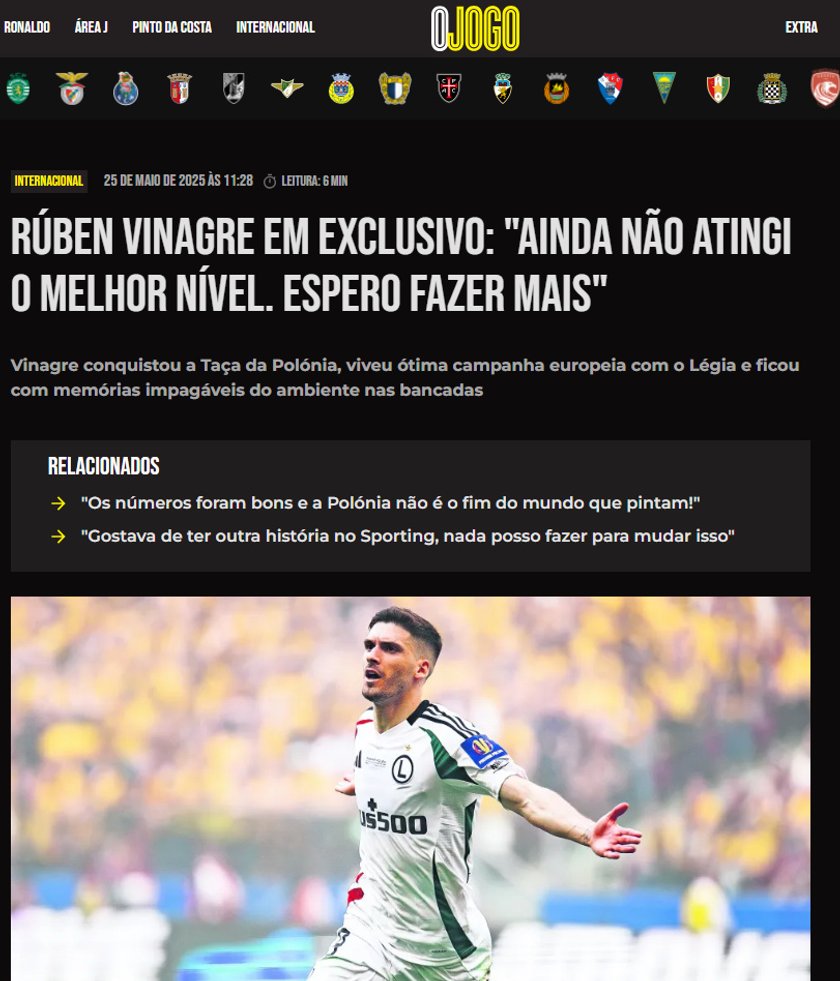This screenshot has height=981, width=840.
Task: Open Pinto da Costa section
Action: tap(172, 27)
